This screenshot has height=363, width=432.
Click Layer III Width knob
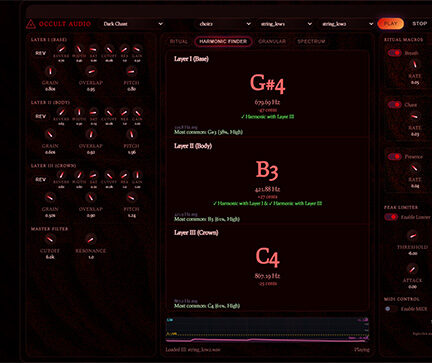pyautogui.click(x=79, y=175)
